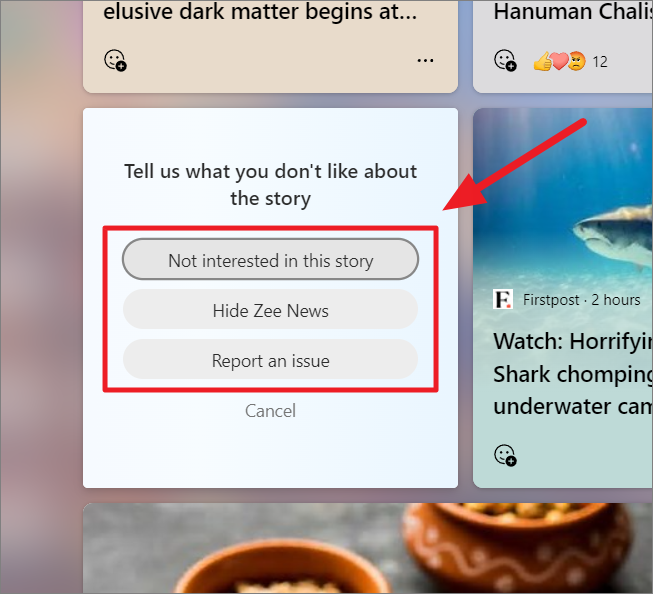Open the Firstpost publisher logo

tap(503, 299)
